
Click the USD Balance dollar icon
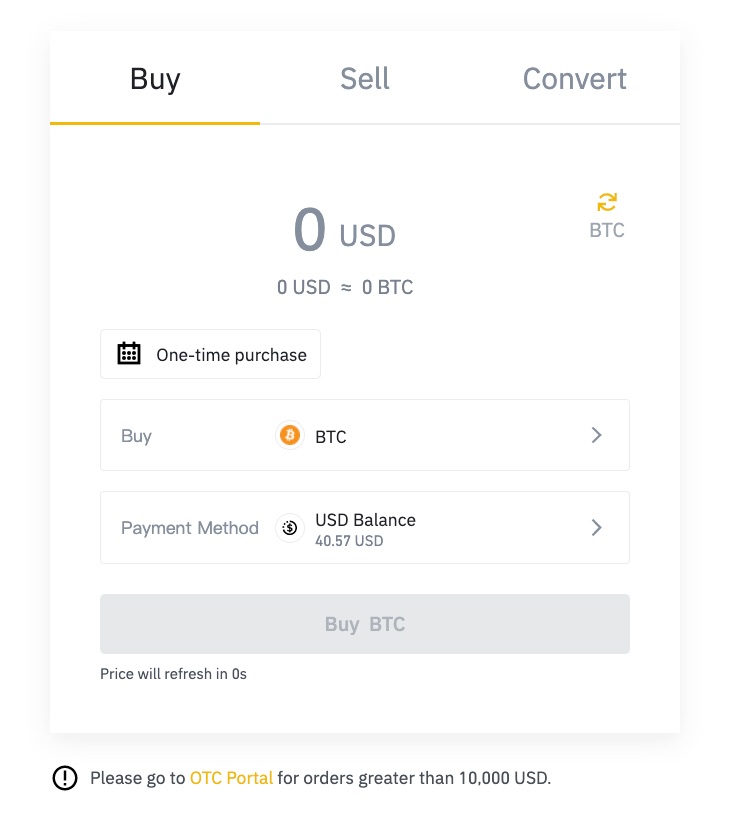tap(290, 528)
